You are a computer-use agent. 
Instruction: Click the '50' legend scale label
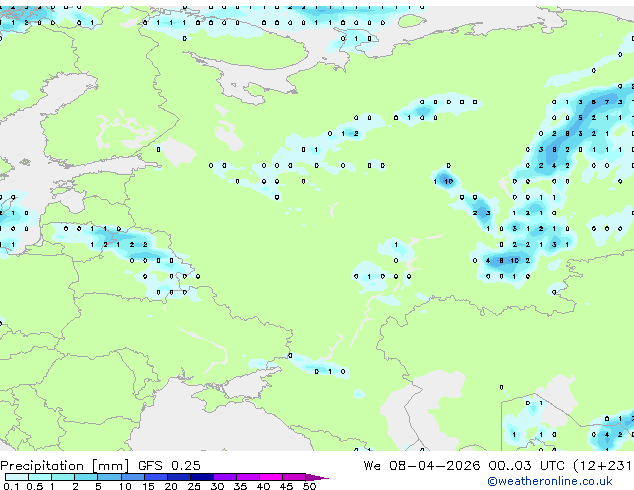[x=309, y=486]
